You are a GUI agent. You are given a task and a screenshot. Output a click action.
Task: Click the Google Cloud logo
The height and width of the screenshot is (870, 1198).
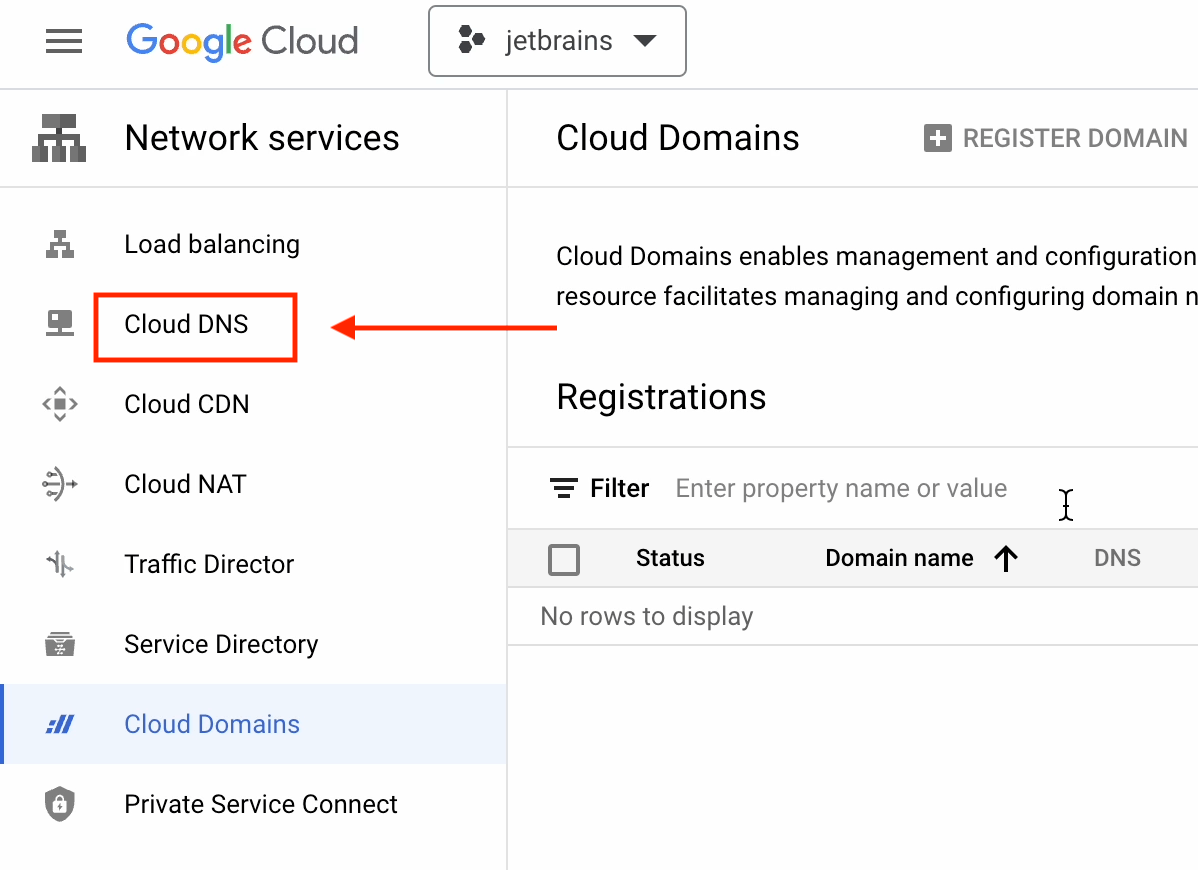pos(242,42)
